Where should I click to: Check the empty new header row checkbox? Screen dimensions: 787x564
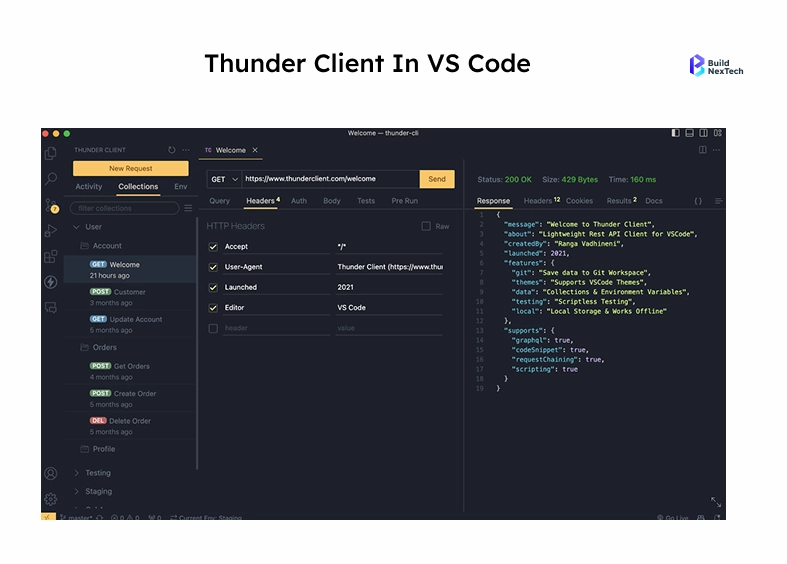(x=213, y=328)
